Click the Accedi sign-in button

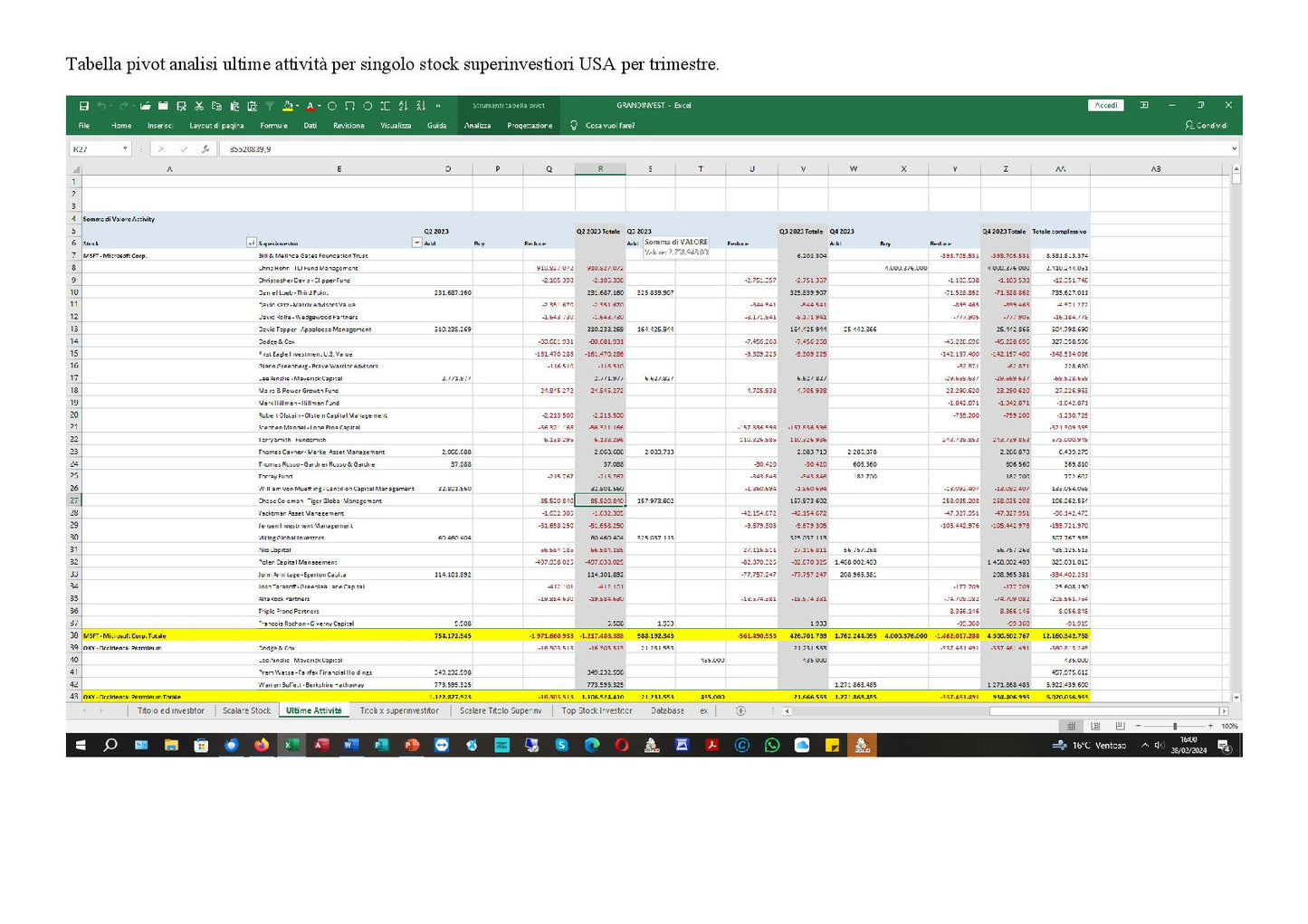(x=1106, y=105)
